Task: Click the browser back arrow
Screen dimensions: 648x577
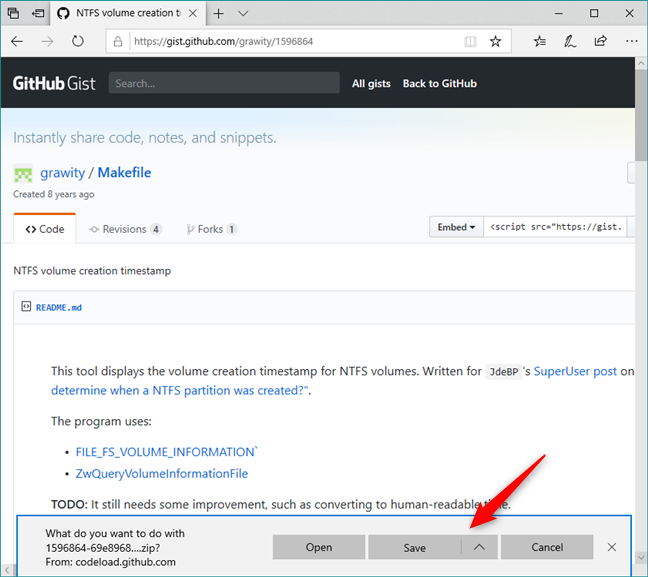Action: point(17,41)
